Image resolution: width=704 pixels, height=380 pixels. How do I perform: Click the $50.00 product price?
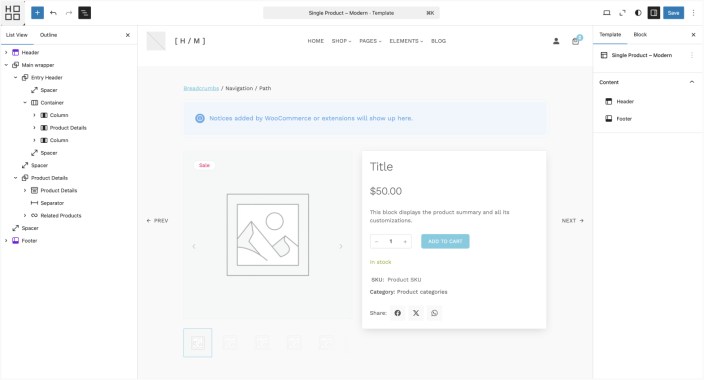coord(386,191)
